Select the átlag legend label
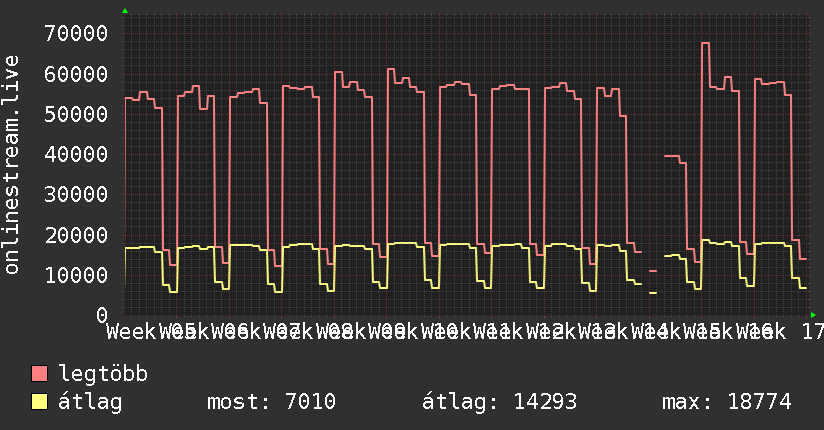824x430 pixels. point(90,402)
